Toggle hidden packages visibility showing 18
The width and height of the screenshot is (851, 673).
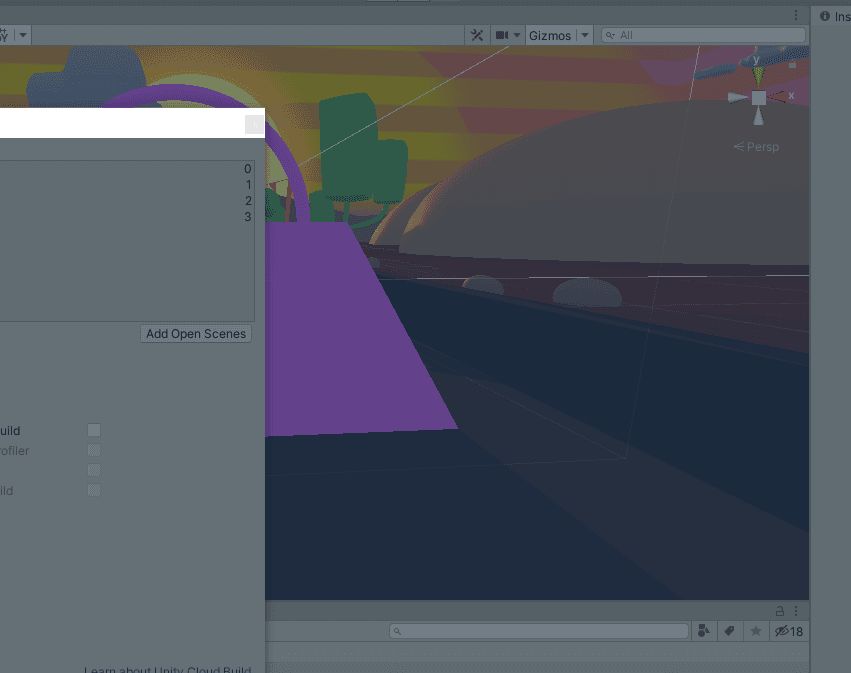789,631
